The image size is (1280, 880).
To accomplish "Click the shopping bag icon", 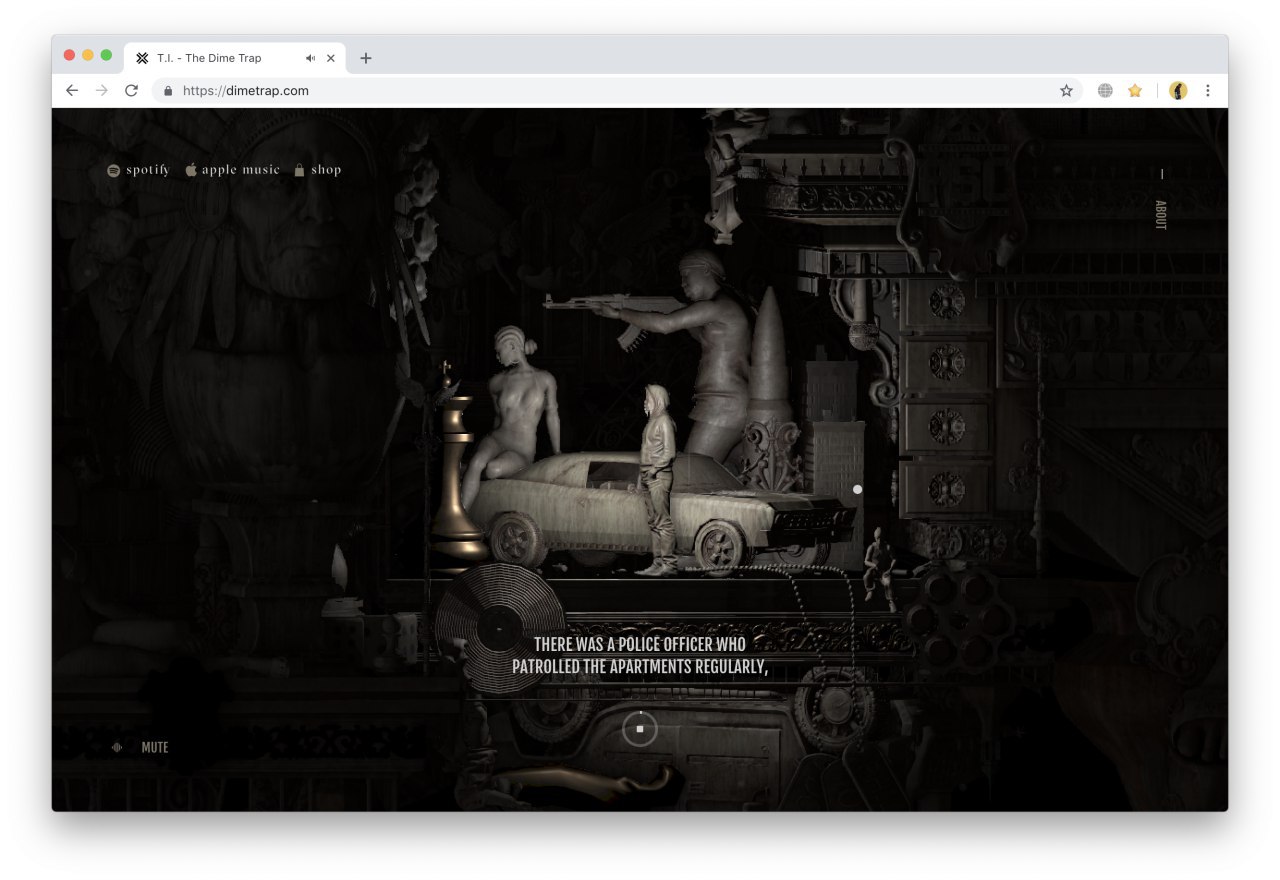I will tap(299, 170).
